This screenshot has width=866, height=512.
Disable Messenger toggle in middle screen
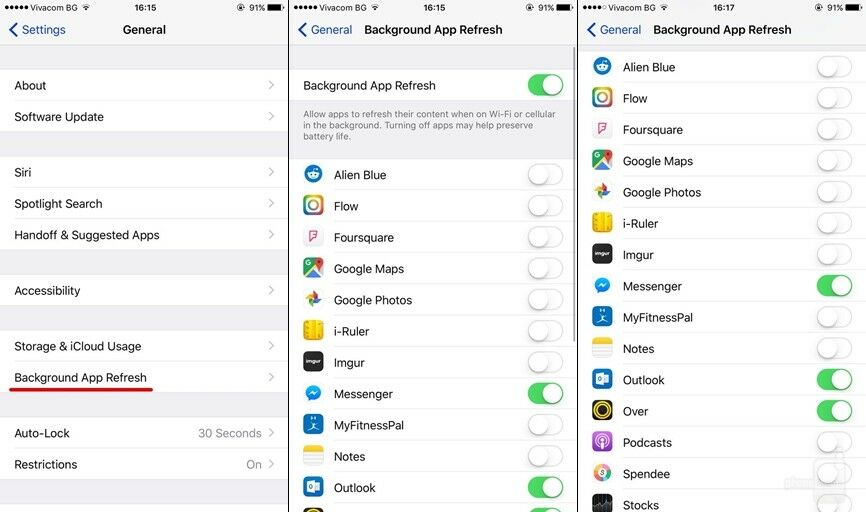click(x=545, y=394)
